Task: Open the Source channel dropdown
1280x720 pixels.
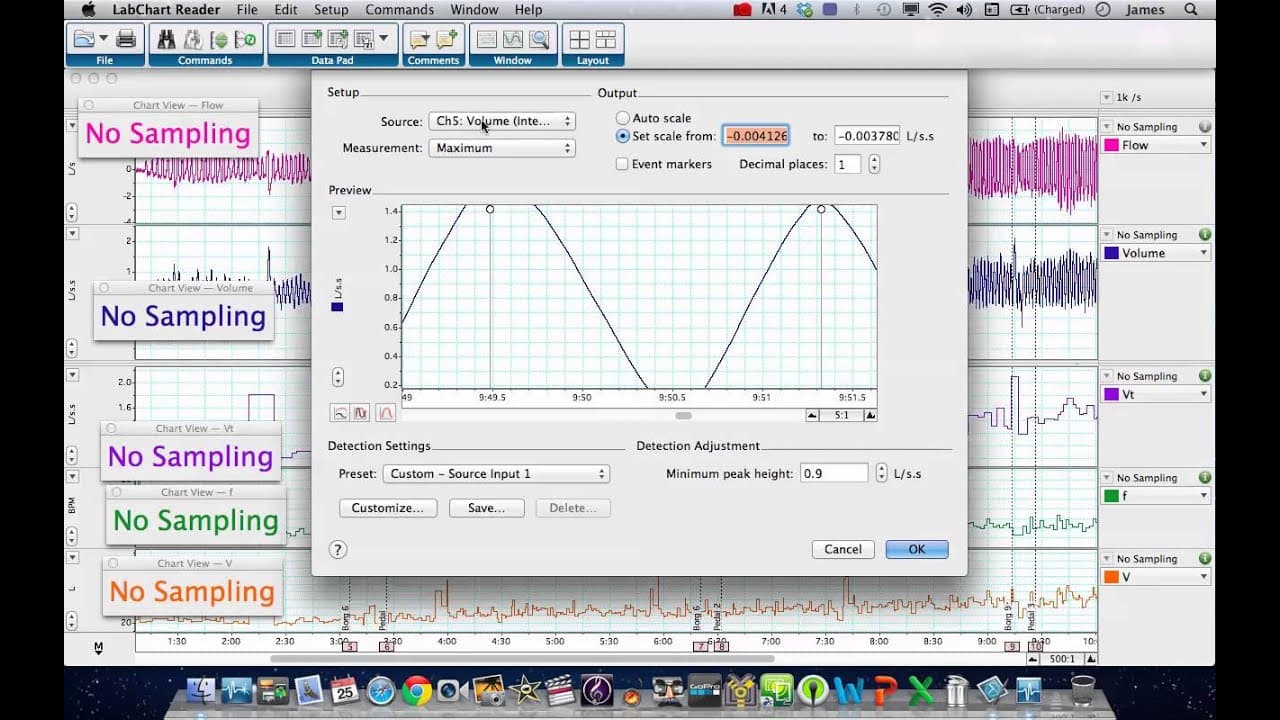Action: (502, 121)
